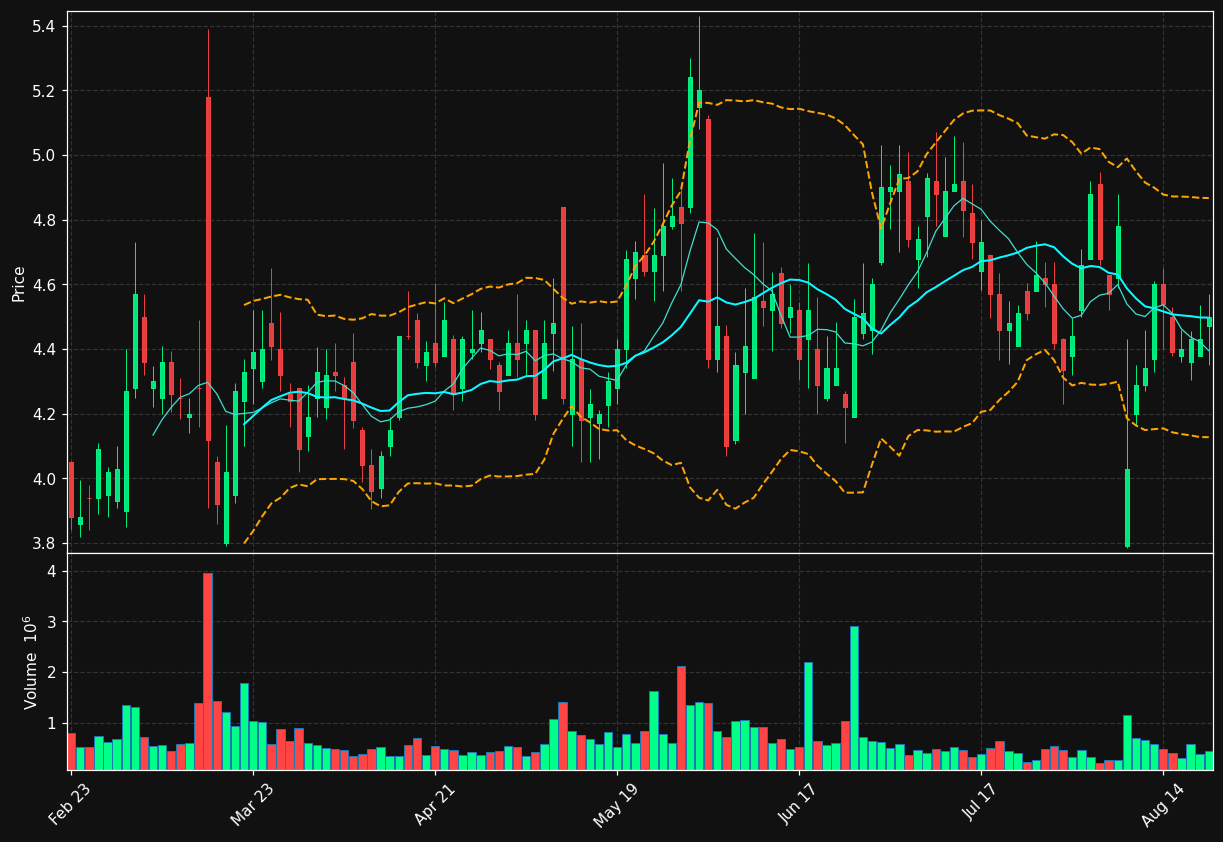Screen dimensions: 1223x842
Task: Click the Jul 17 date label
Action: pos(981,803)
